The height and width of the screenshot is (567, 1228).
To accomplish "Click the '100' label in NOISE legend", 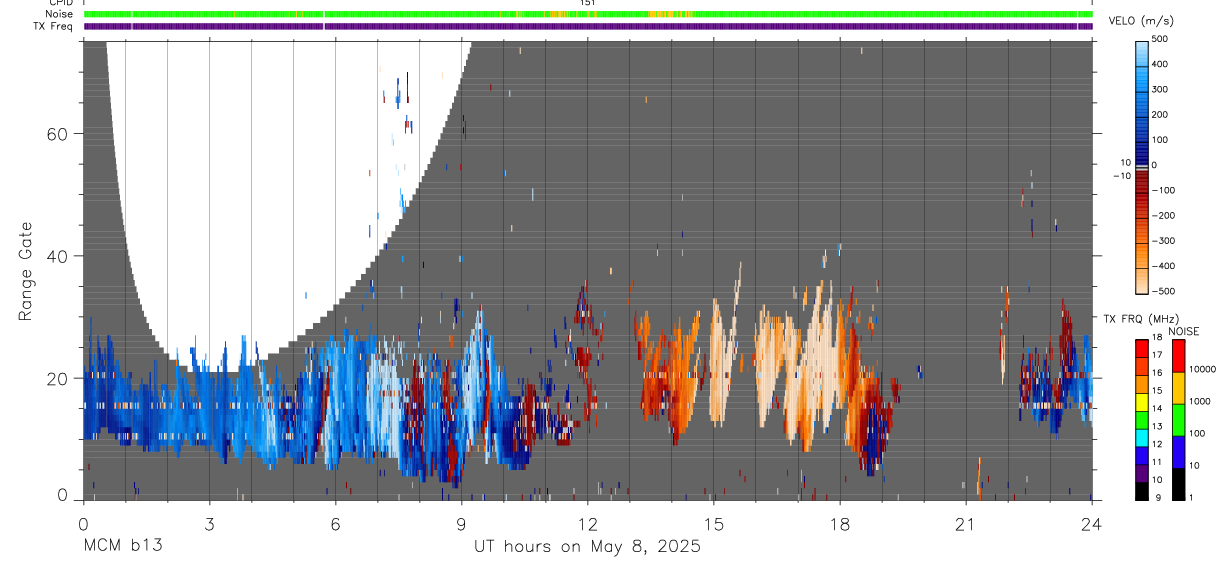I will 1197,433.
